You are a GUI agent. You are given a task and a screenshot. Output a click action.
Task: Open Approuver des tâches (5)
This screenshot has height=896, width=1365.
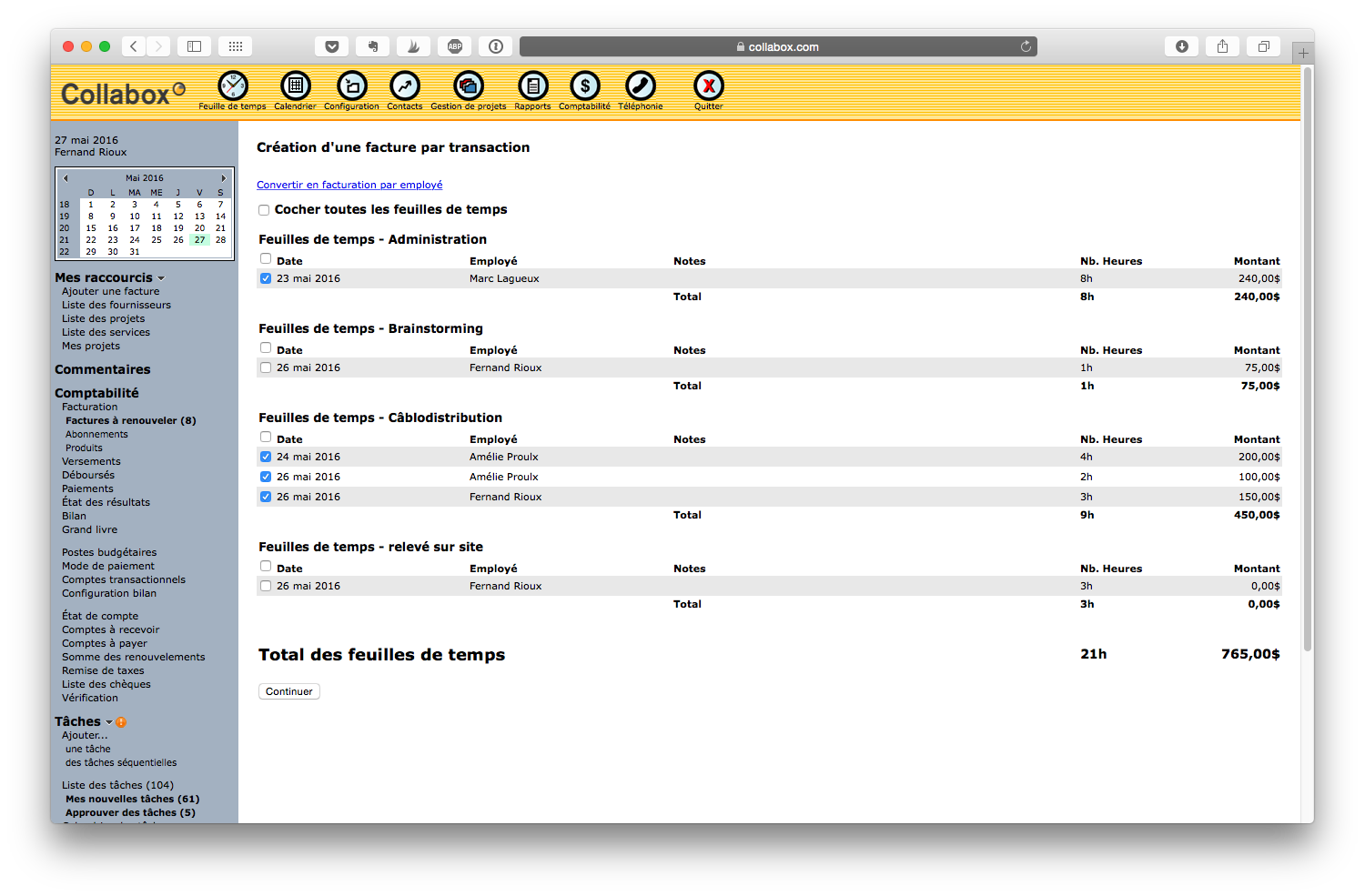(x=130, y=812)
